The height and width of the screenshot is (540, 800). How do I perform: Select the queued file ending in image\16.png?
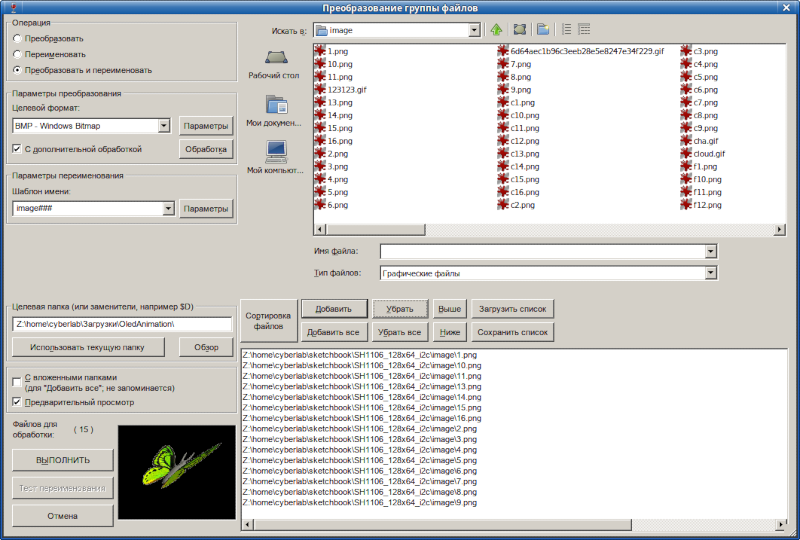[x=362, y=418]
